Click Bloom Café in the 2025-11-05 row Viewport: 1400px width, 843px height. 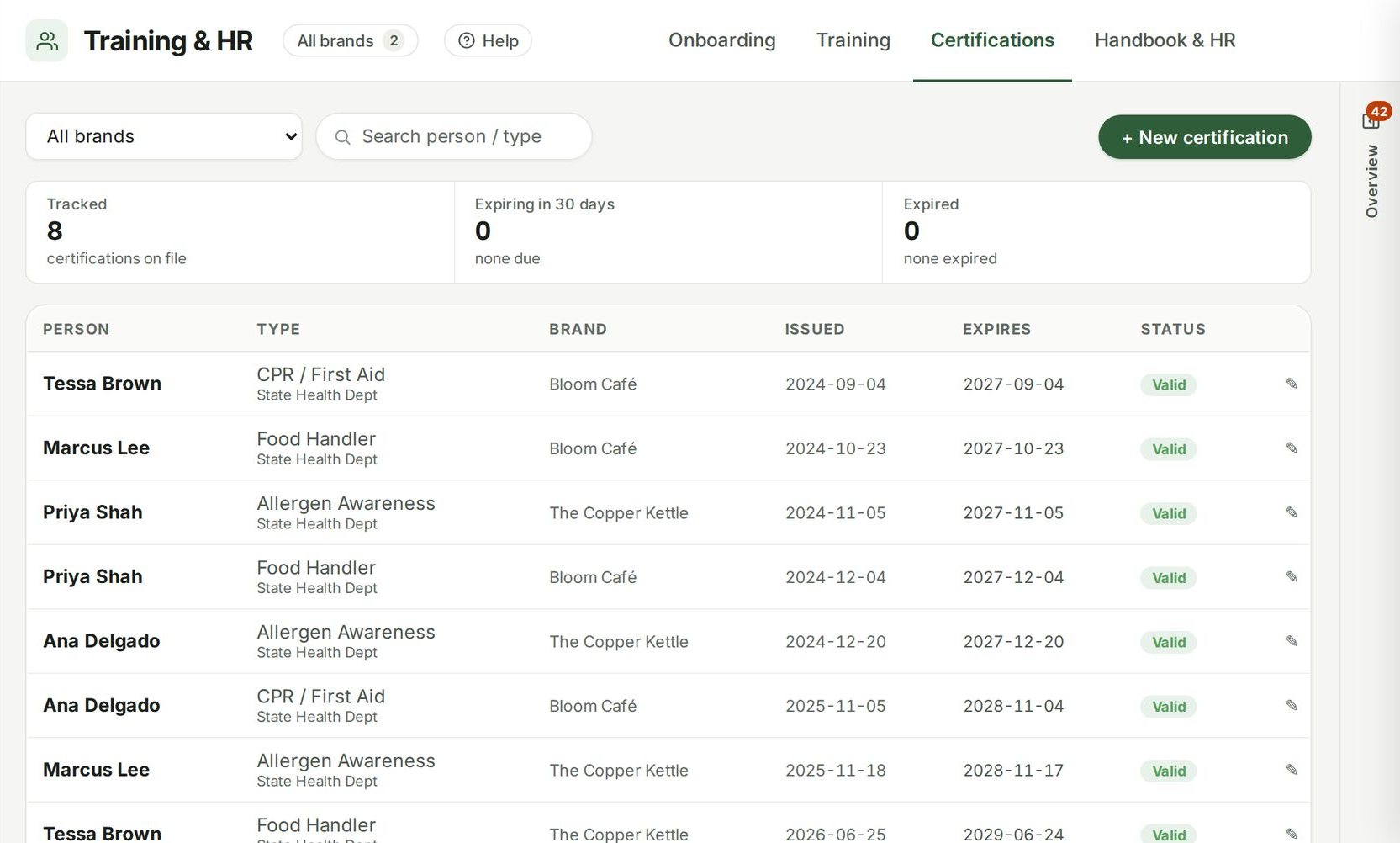[x=593, y=706]
